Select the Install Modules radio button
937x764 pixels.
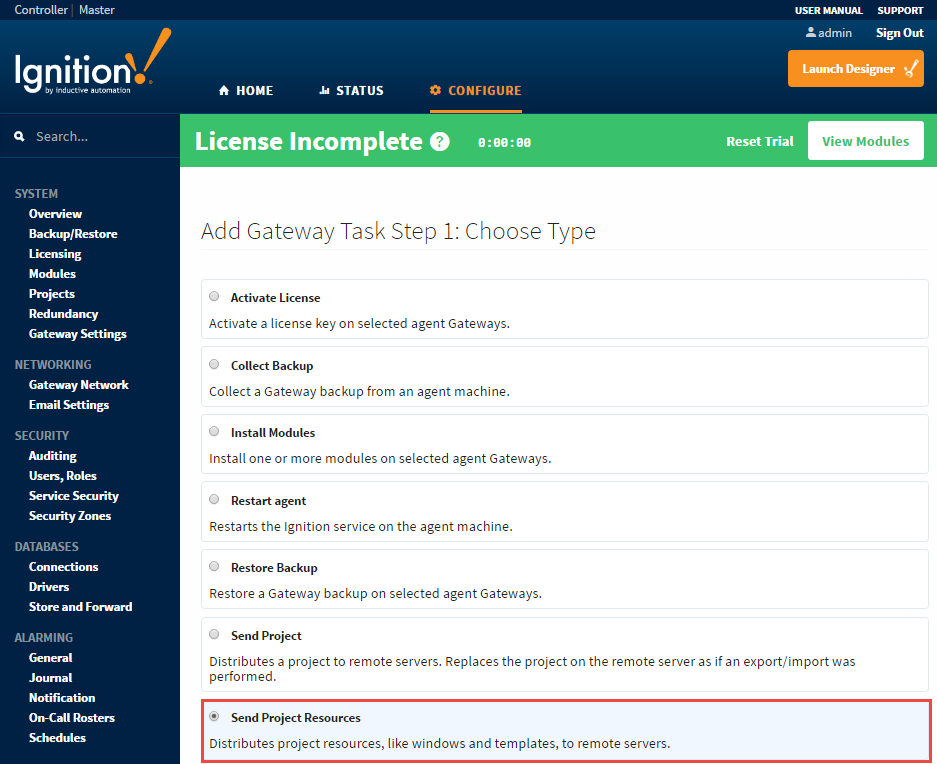[x=214, y=432]
